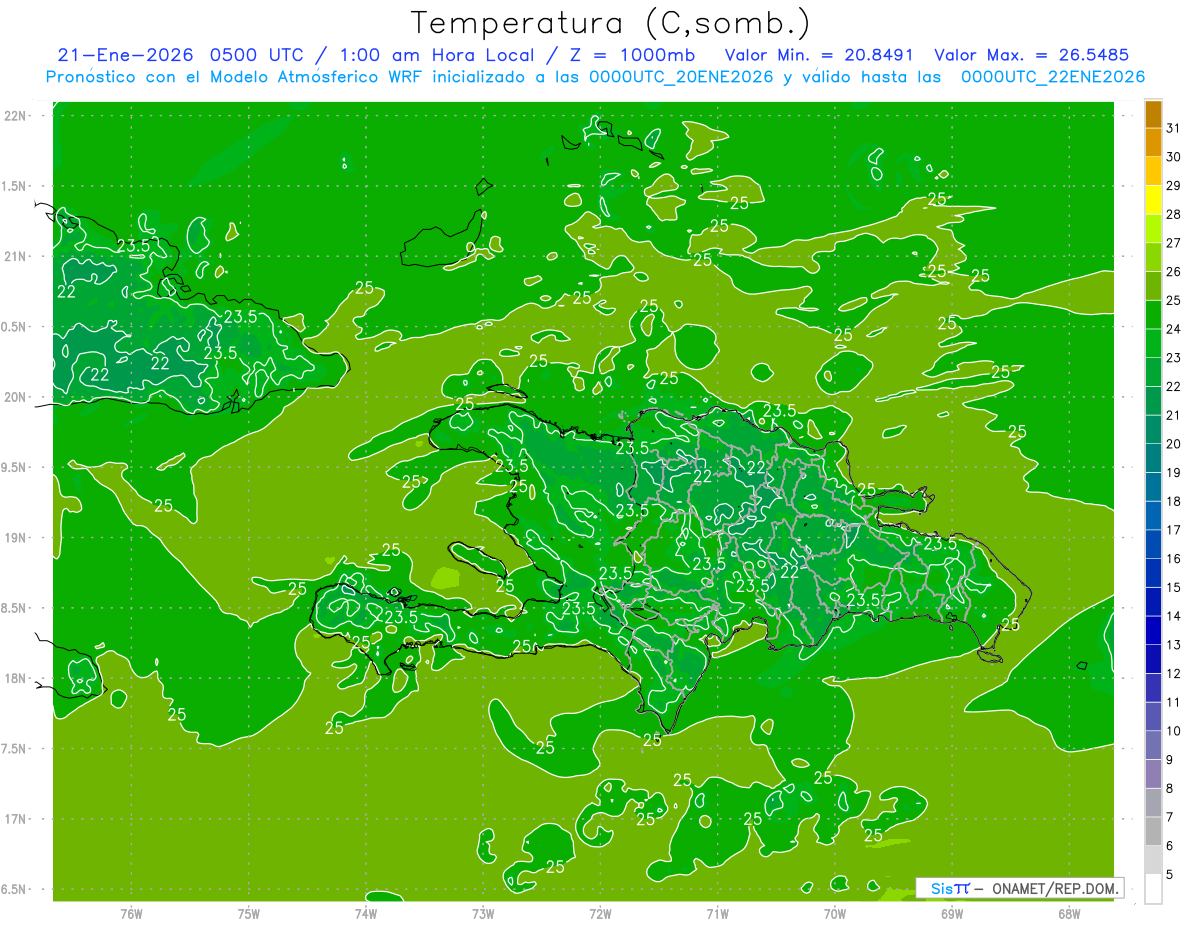Click the light gray legend swatch between 5 and 6

1153,860
